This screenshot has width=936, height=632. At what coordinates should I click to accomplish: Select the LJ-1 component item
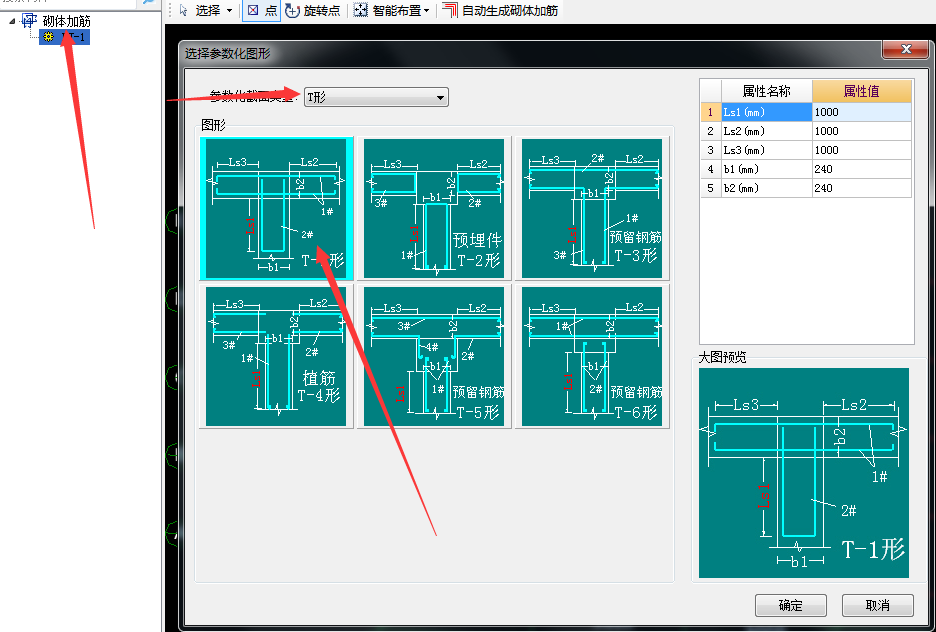[x=64, y=37]
